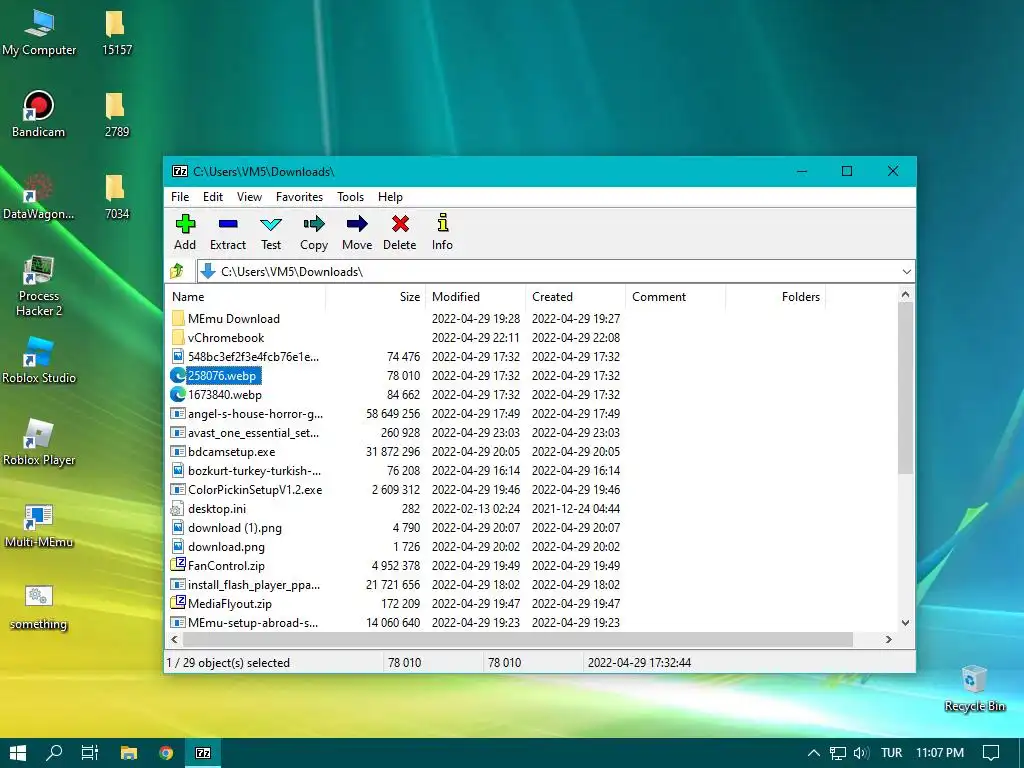Select Roblox Studio desktop shortcut
This screenshot has width=1024, height=768.
[39, 360]
